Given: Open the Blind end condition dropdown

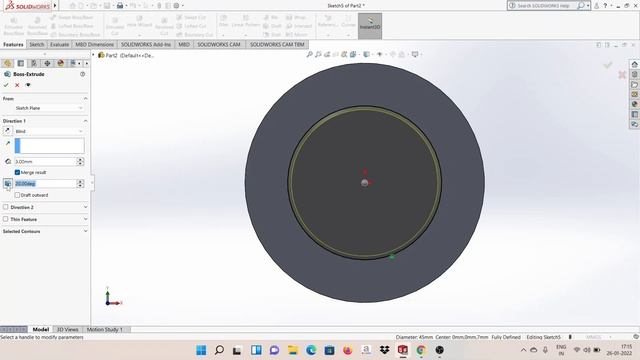Looking at the screenshot, I should tap(49, 131).
